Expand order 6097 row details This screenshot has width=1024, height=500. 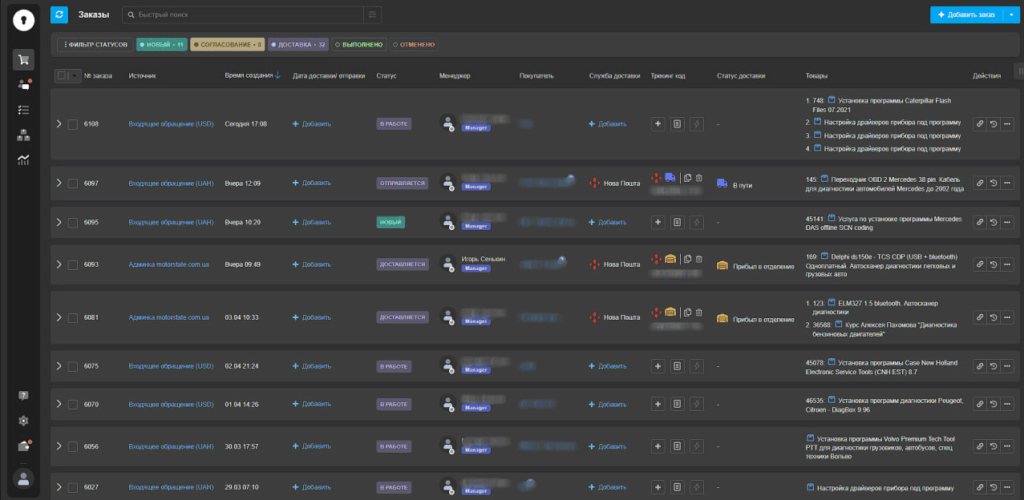59,183
